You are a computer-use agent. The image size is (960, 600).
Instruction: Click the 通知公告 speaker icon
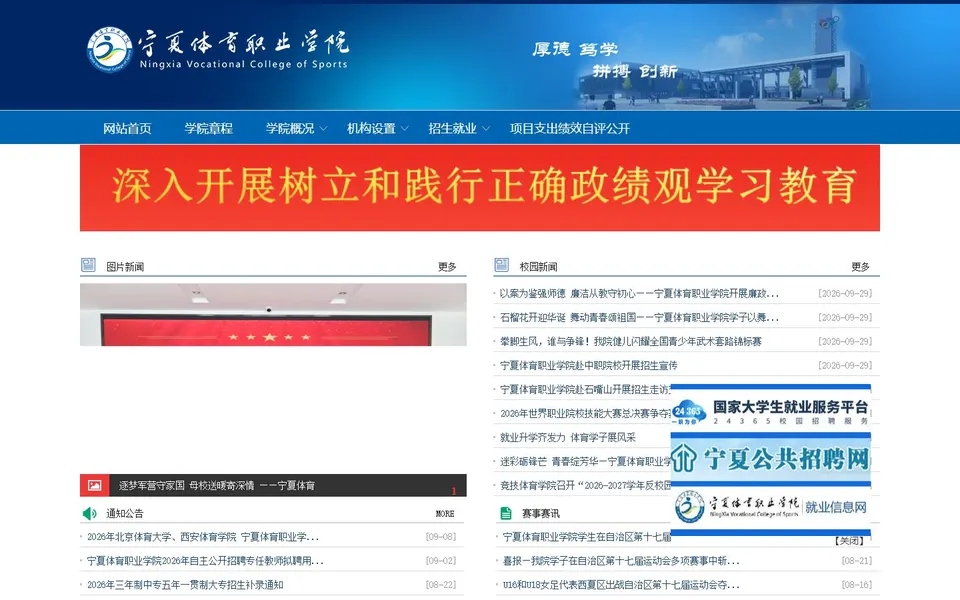(89, 513)
